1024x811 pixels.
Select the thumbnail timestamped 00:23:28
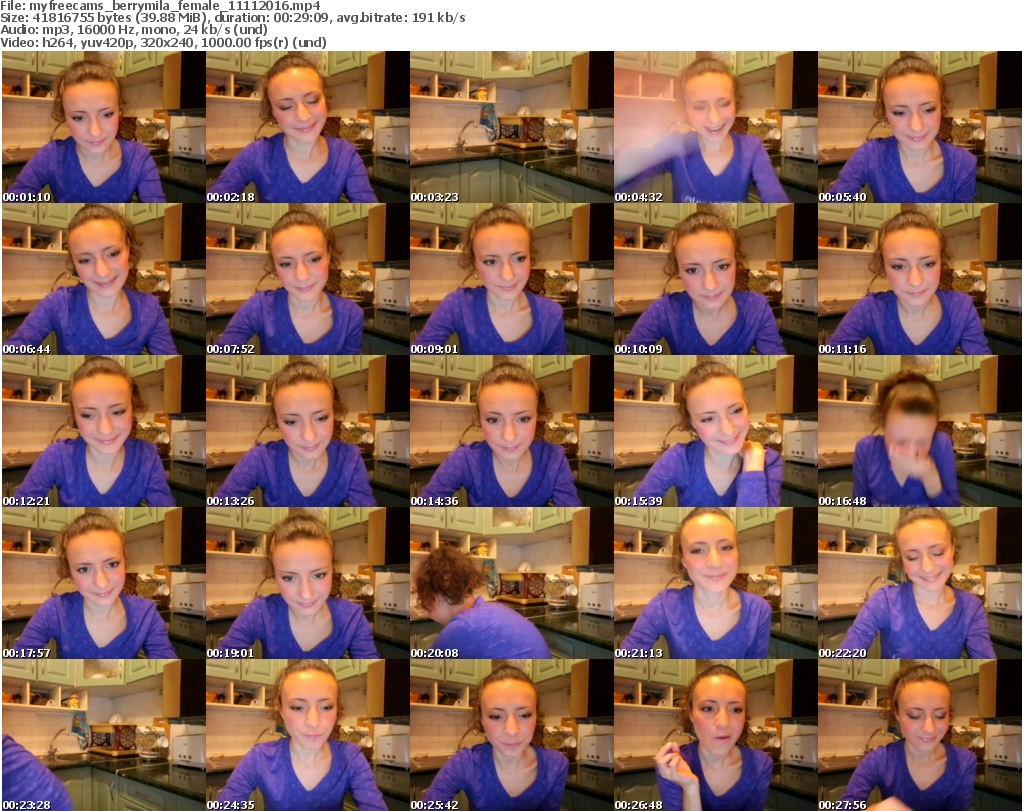tap(103, 735)
